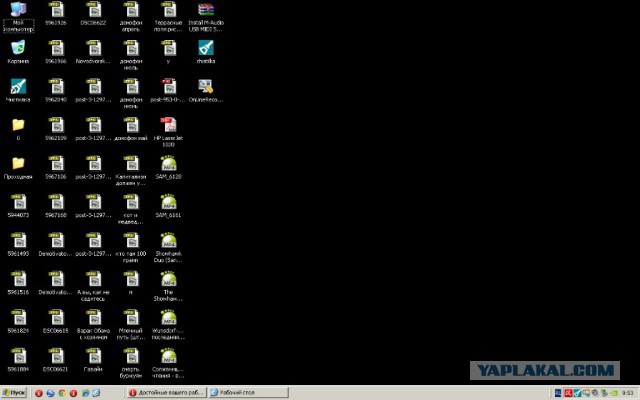This screenshot has height=400, width=640.
Task: Select the image file DSC06622
Action: tap(93, 13)
